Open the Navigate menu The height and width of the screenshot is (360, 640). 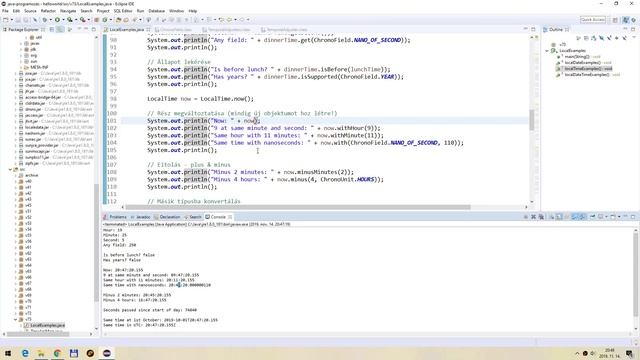[68, 11]
